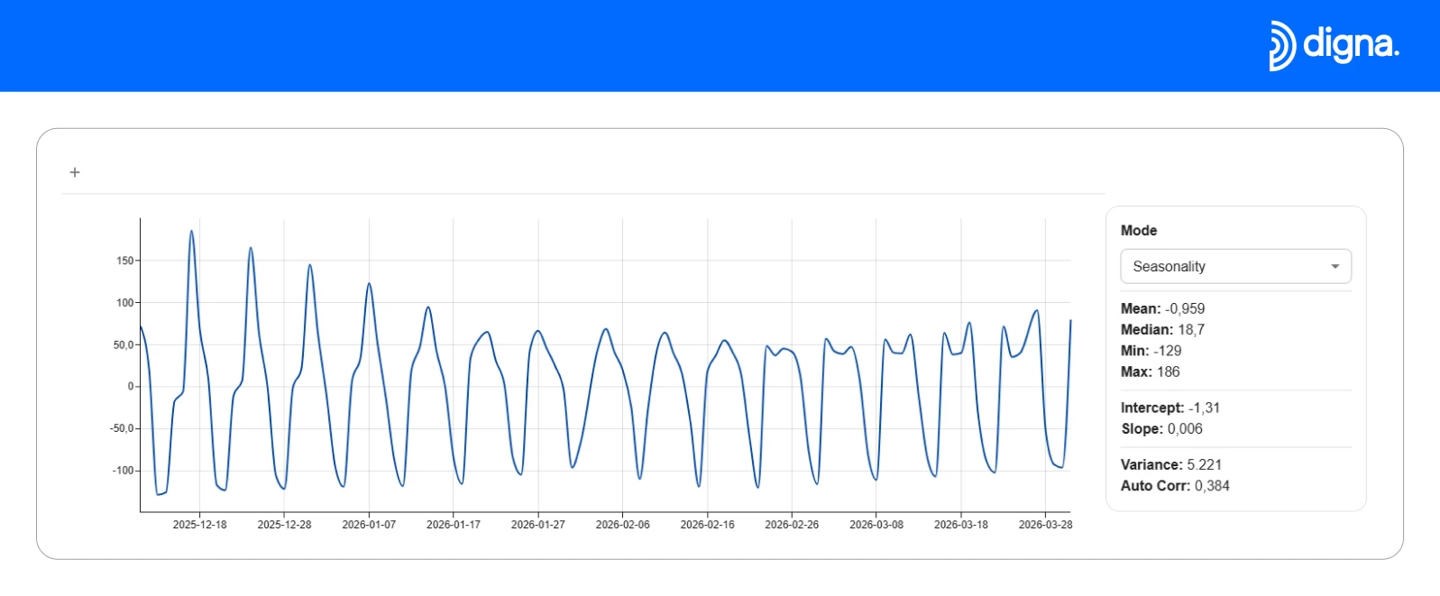Select the Slope statistic row

tap(1161, 429)
